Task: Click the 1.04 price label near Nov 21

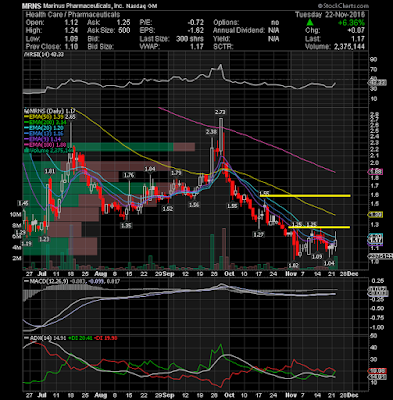Action: [x=329, y=263]
